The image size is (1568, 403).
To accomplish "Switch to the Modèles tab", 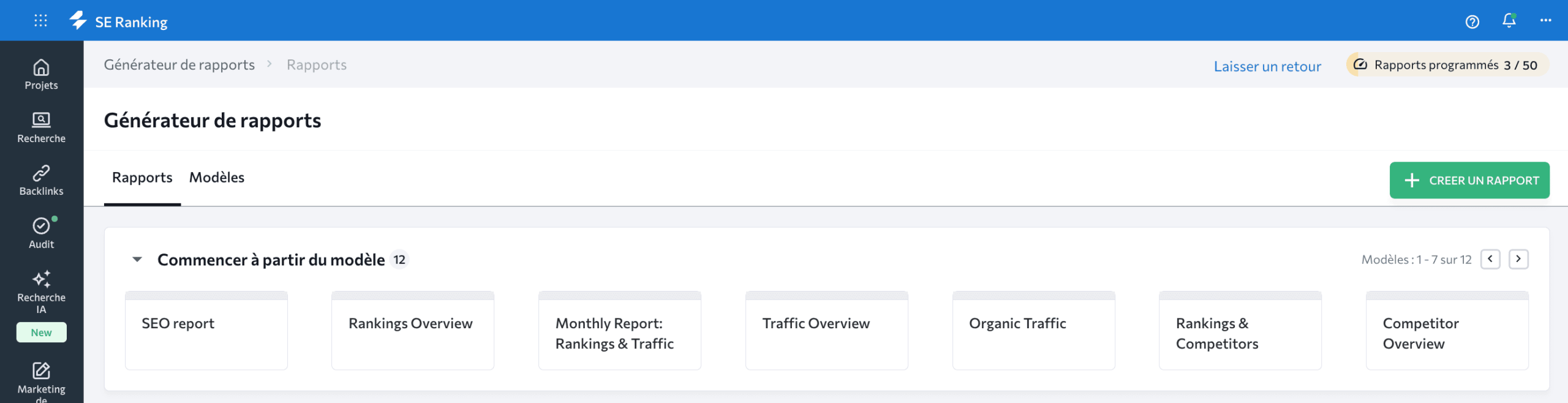I will point(217,178).
